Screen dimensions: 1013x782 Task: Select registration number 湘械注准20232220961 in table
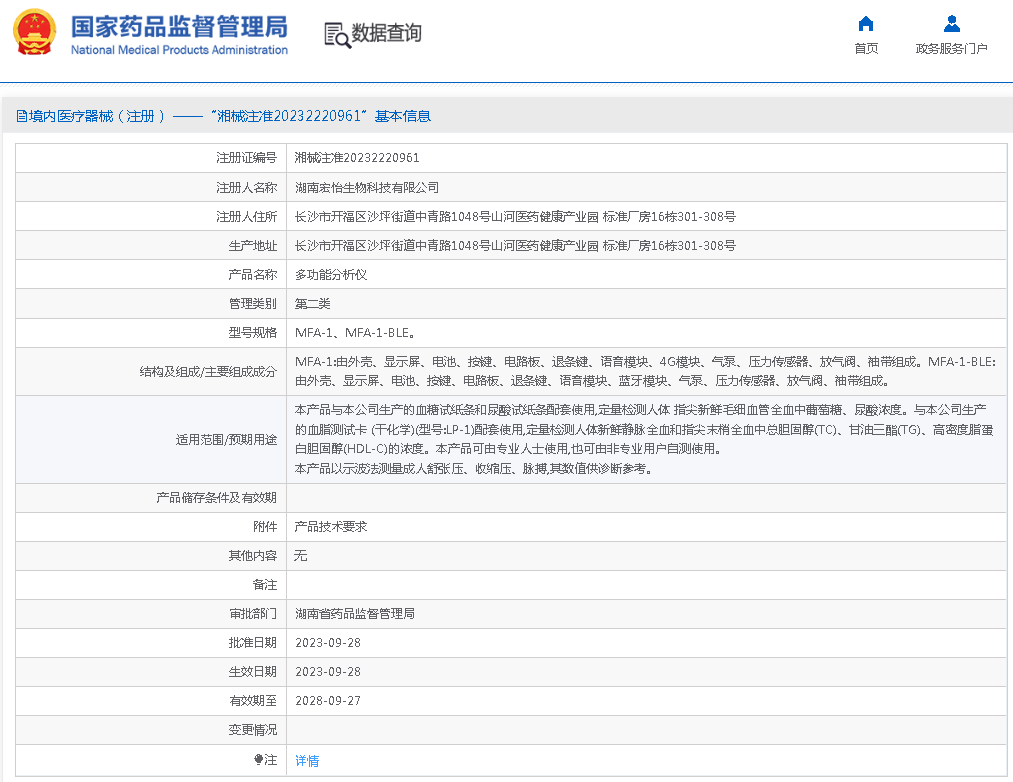coord(357,158)
